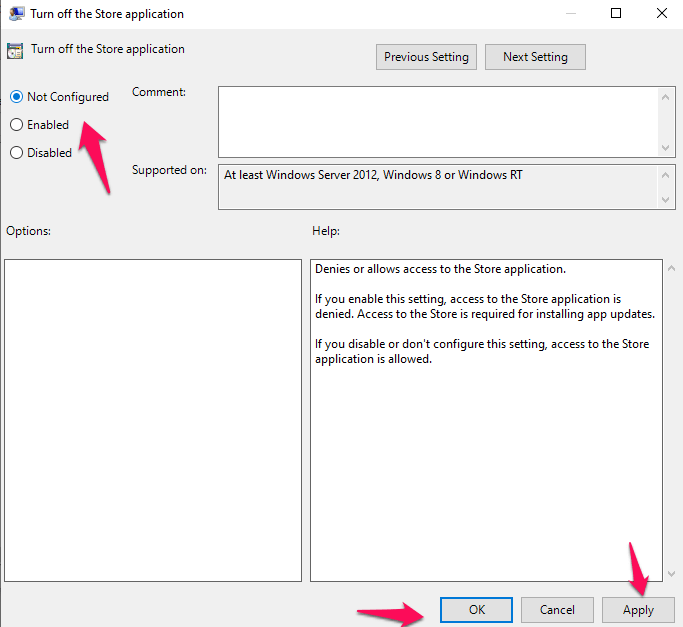683x627 pixels.
Task: Click the Previous Setting button
Action: pos(426,57)
